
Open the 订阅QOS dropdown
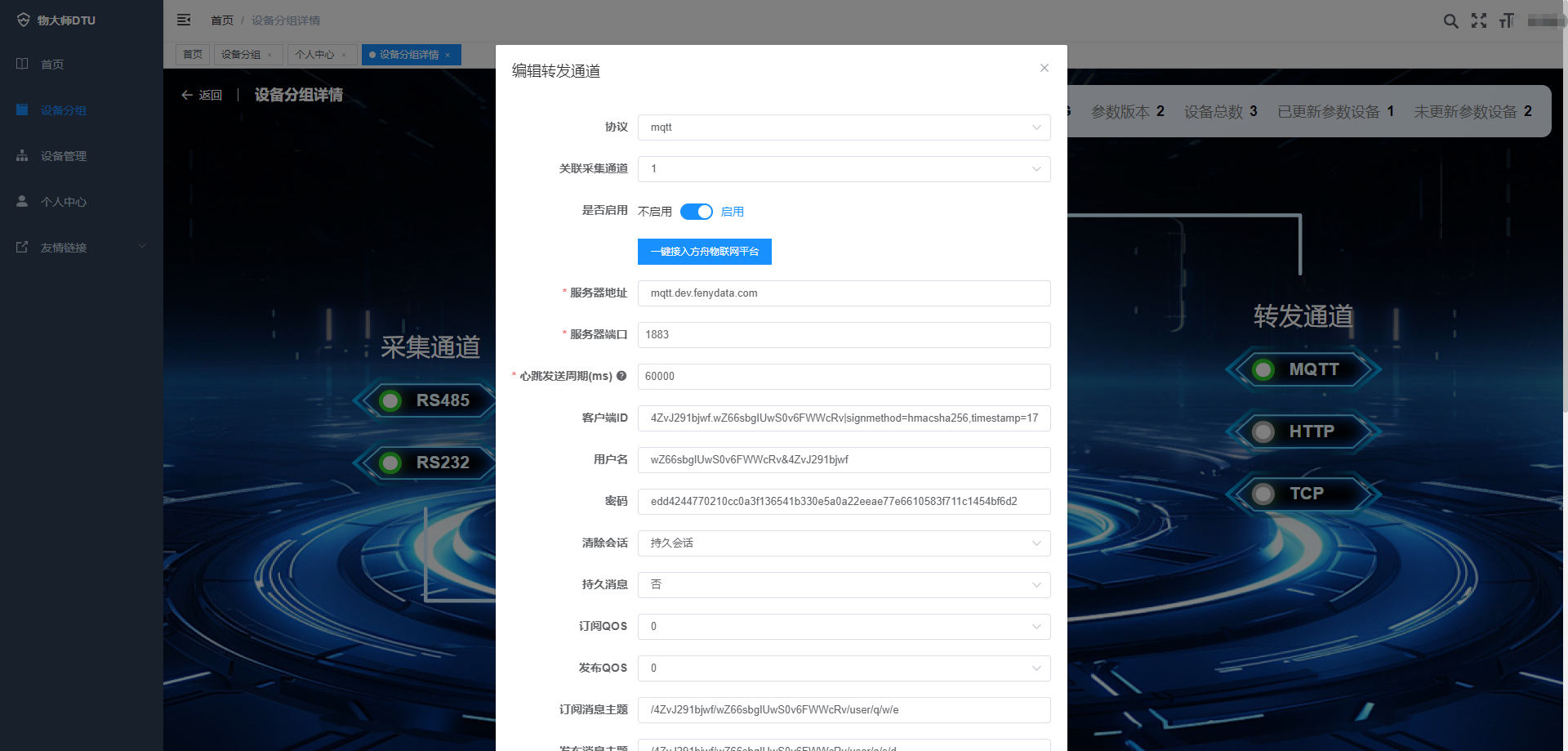(x=844, y=626)
